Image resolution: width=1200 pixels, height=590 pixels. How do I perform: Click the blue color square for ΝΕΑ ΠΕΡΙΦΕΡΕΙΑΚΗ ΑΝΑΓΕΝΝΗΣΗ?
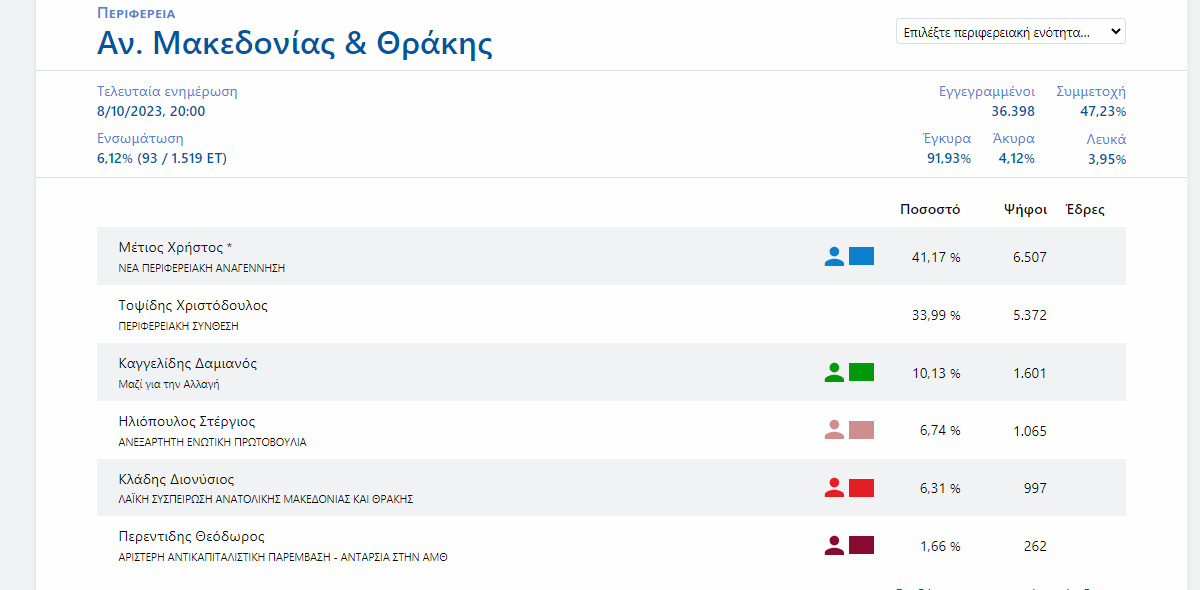(861, 256)
